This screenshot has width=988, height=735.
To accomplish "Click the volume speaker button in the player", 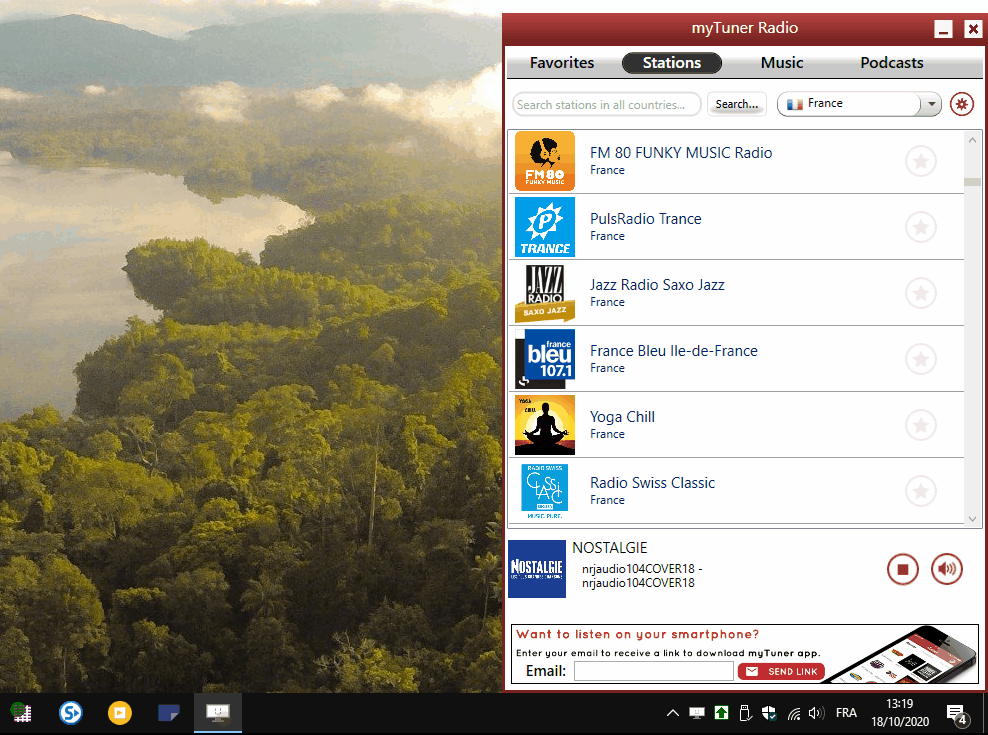I will point(946,569).
